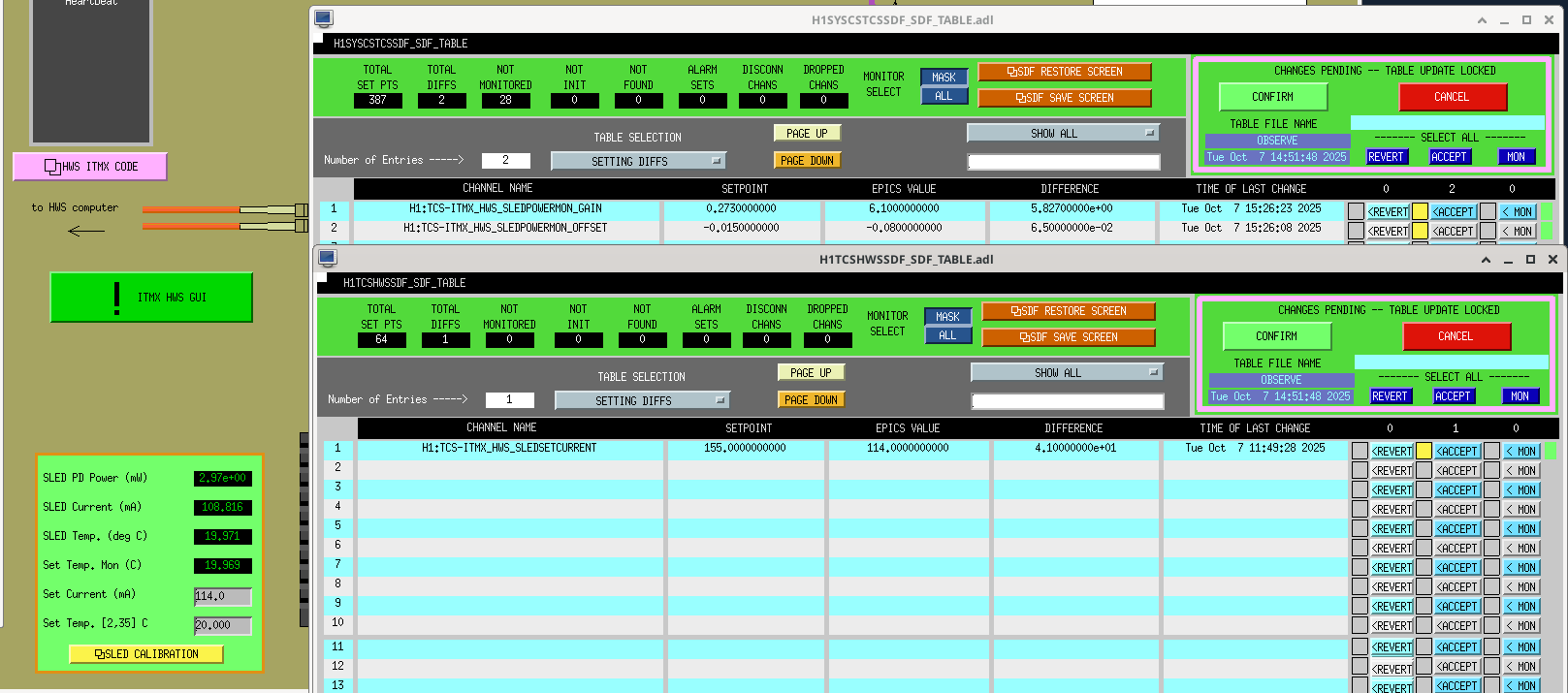Click CONFIRM in the H1TCSHWSSDF window
Screen dimensions: 1568x693
[1276, 336]
